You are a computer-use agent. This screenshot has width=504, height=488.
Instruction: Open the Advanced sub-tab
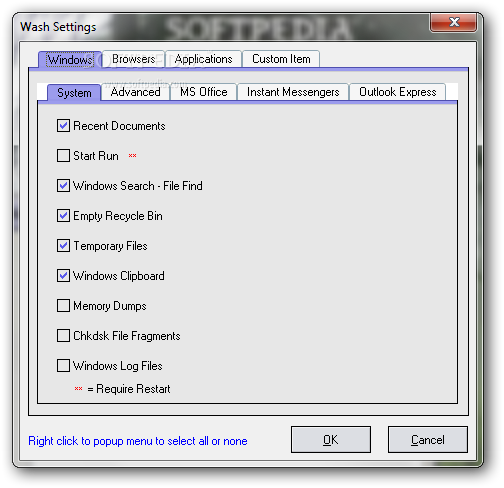pyautogui.click(x=135, y=92)
